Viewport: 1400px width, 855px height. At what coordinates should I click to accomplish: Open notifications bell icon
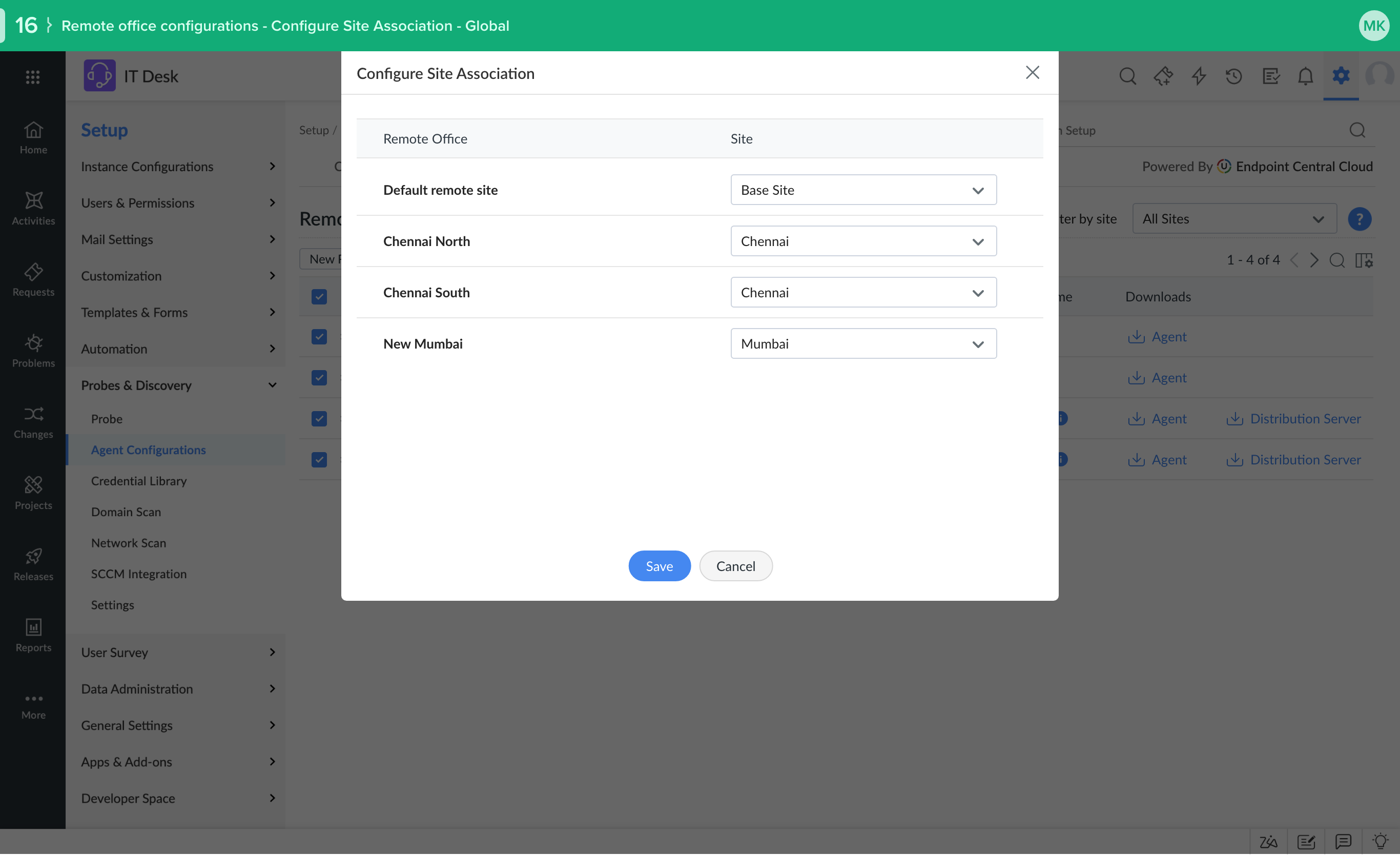(x=1305, y=76)
